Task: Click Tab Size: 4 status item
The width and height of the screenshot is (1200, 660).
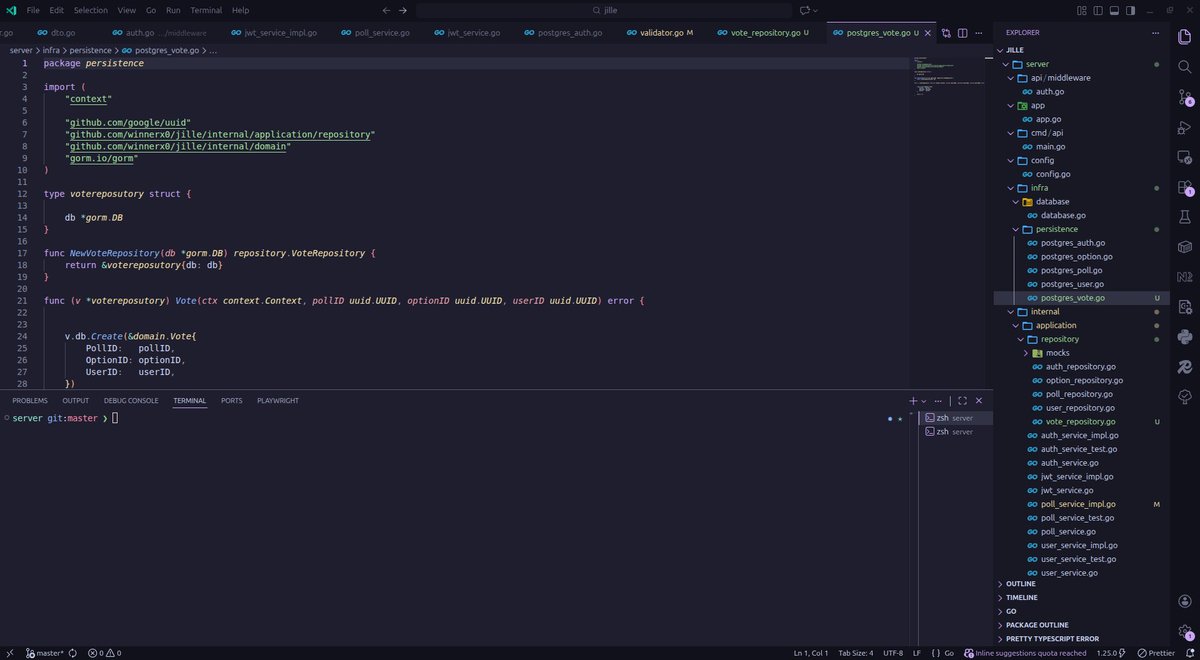Action: tap(855, 653)
